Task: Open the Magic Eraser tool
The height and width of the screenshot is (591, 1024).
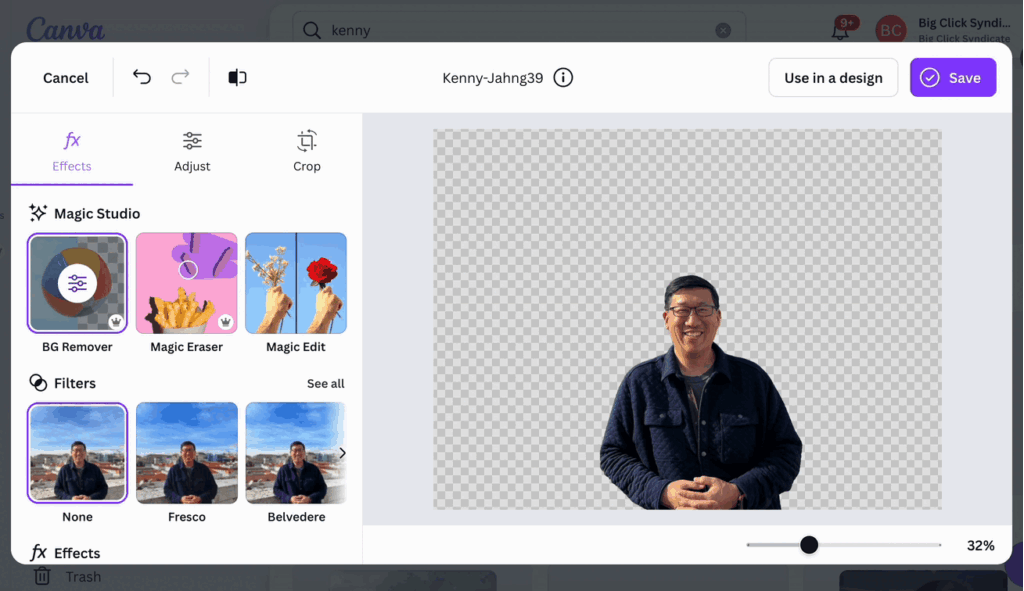Action: [x=186, y=282]
